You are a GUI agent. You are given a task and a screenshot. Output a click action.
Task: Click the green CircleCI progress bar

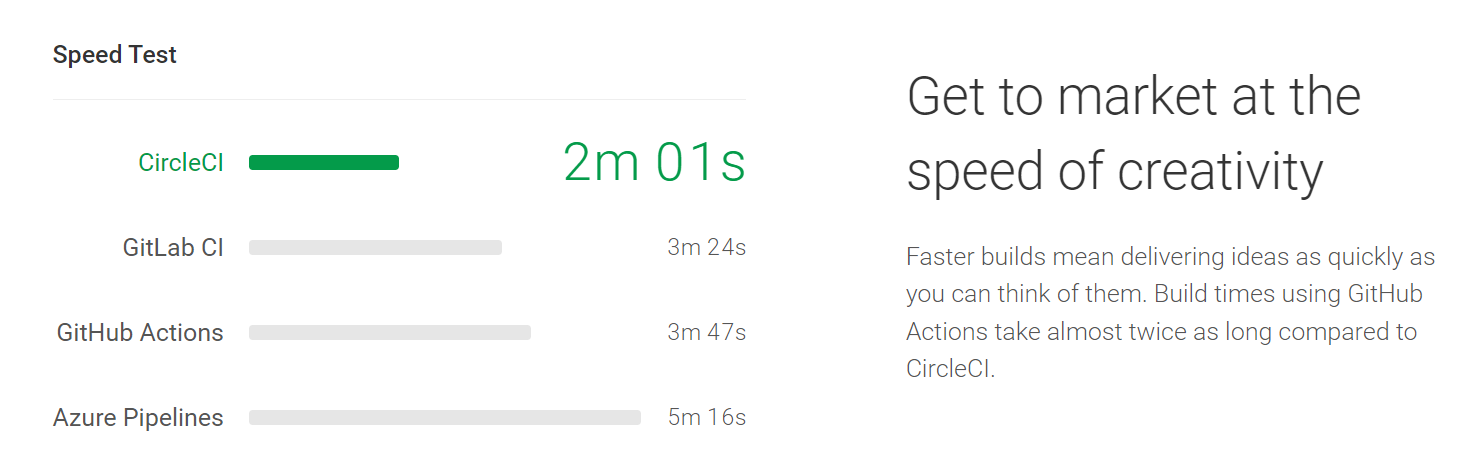tap(324, 163)
